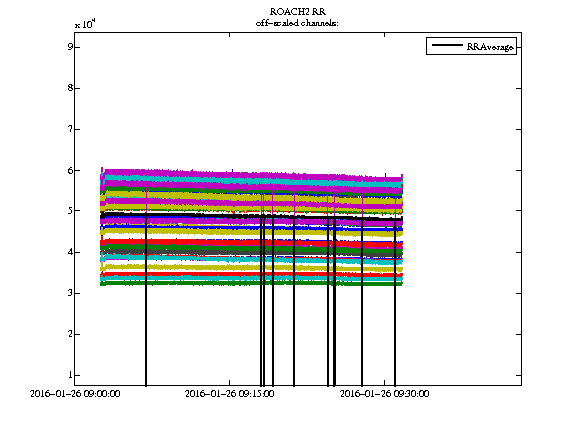Click the 2016-01-26 09:00:00 x-axis label
This screenshot has width=576, height=432.
click(75, 394)
